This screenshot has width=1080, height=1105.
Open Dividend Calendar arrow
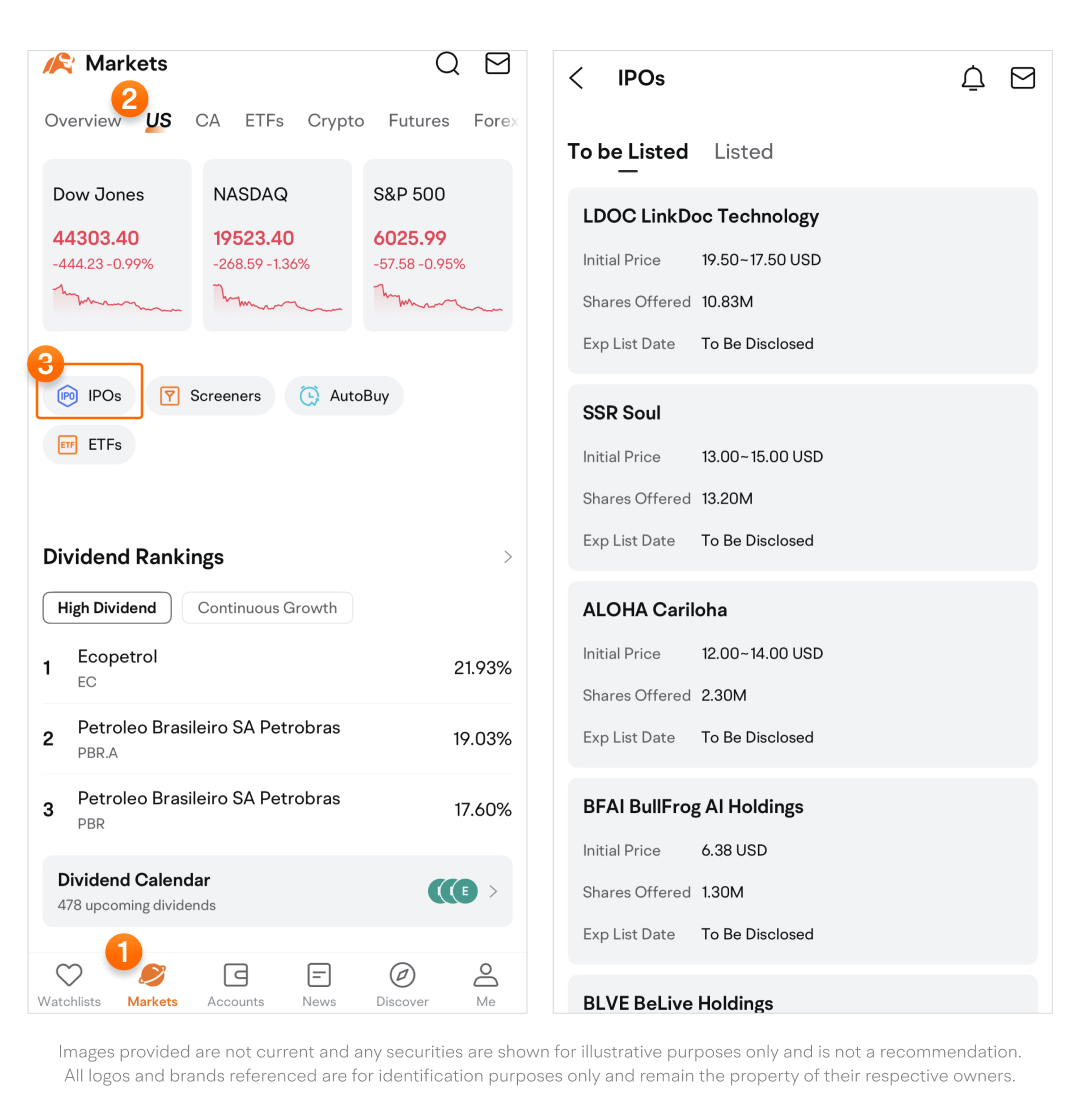493,891
